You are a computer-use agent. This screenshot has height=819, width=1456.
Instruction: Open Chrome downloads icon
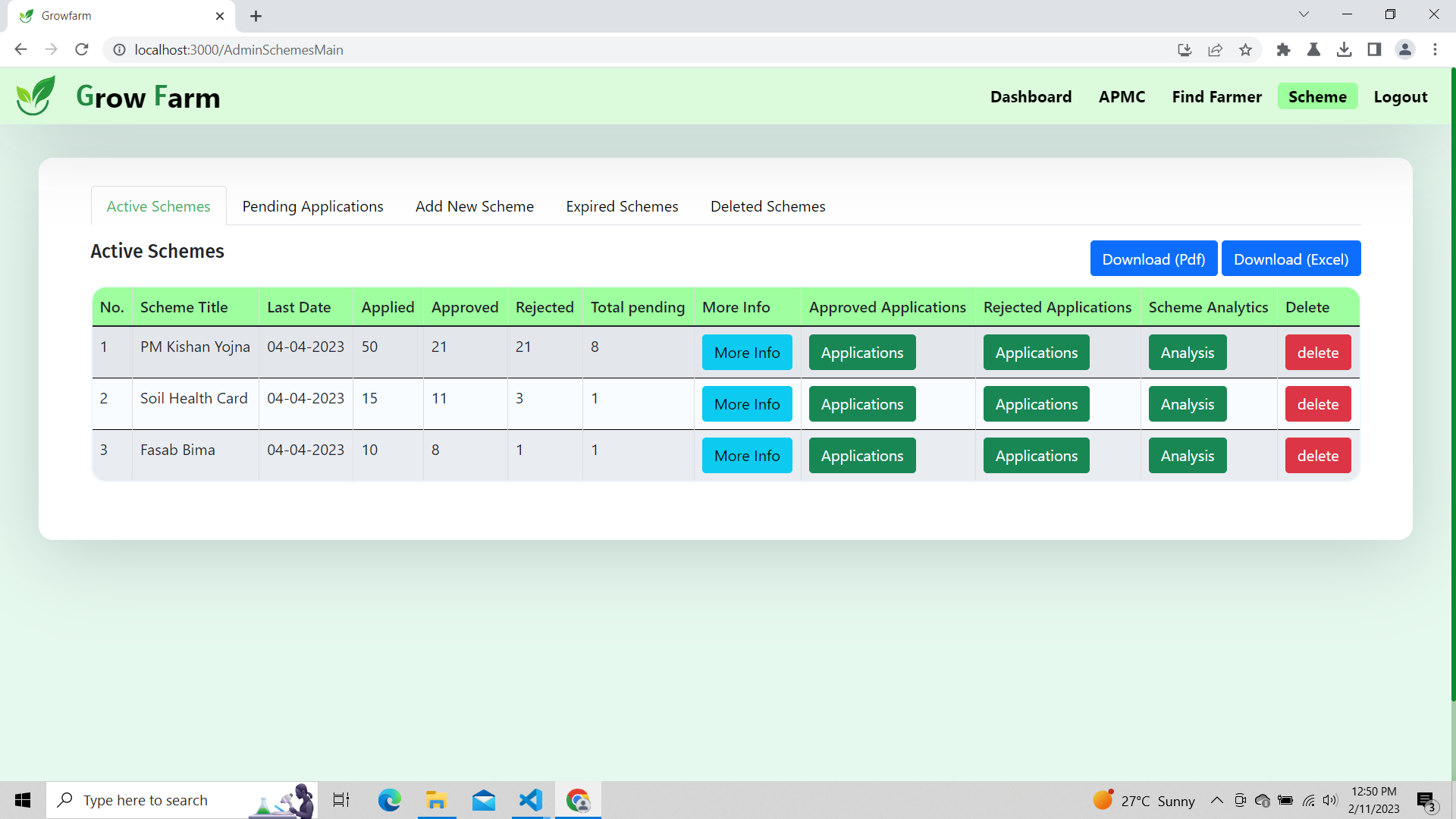tap(1344, 50)
